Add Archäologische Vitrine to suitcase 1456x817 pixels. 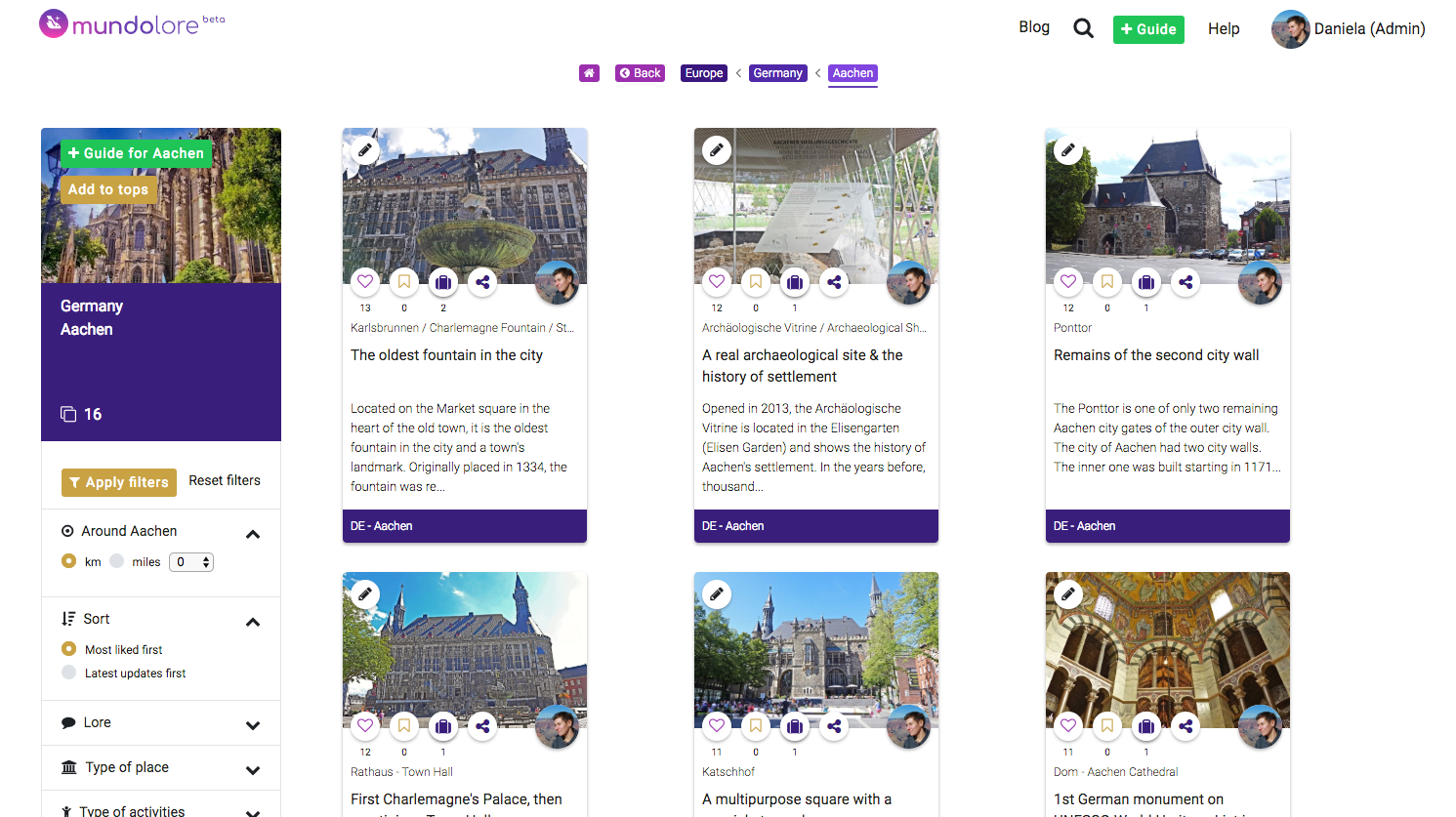tap(795, 282)
